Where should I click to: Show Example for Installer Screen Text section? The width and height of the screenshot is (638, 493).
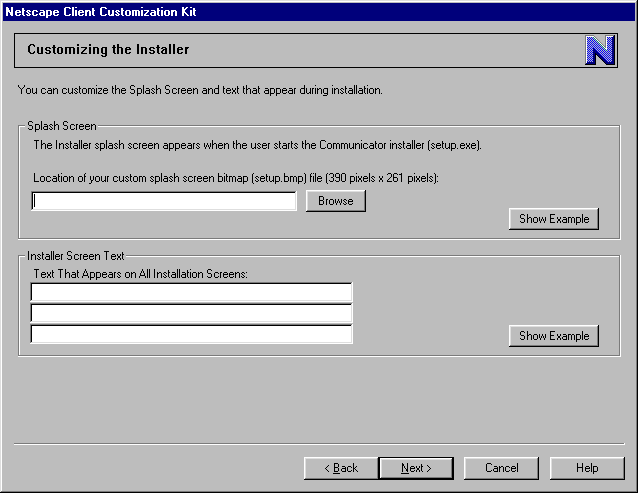pos(553,336)
